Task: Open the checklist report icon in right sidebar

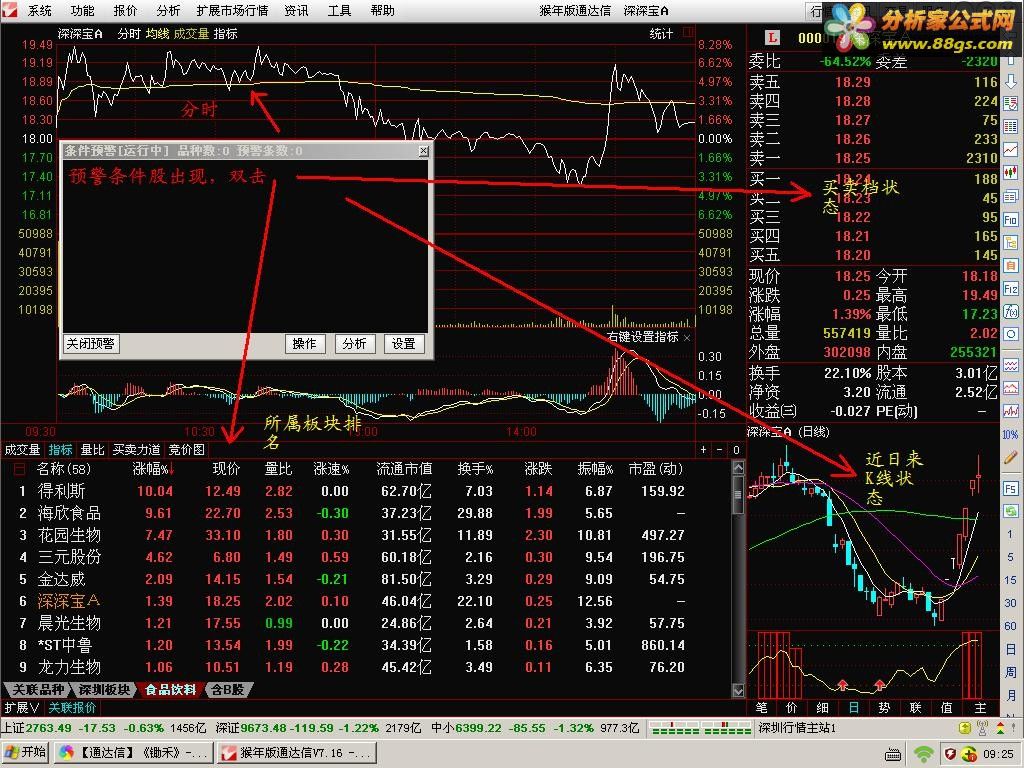Action: point(1010,103)
